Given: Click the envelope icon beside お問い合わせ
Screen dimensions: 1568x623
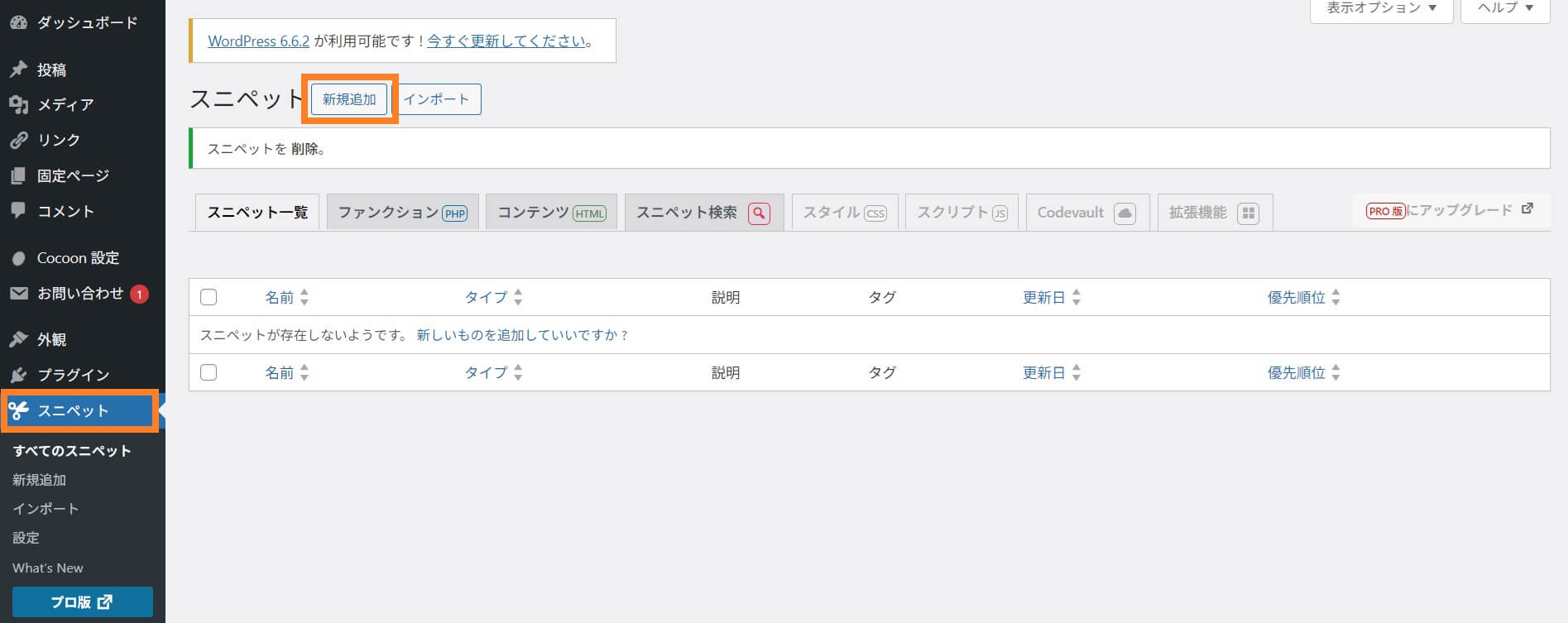Looking at the screenshot, I should [x=18, y=293].
